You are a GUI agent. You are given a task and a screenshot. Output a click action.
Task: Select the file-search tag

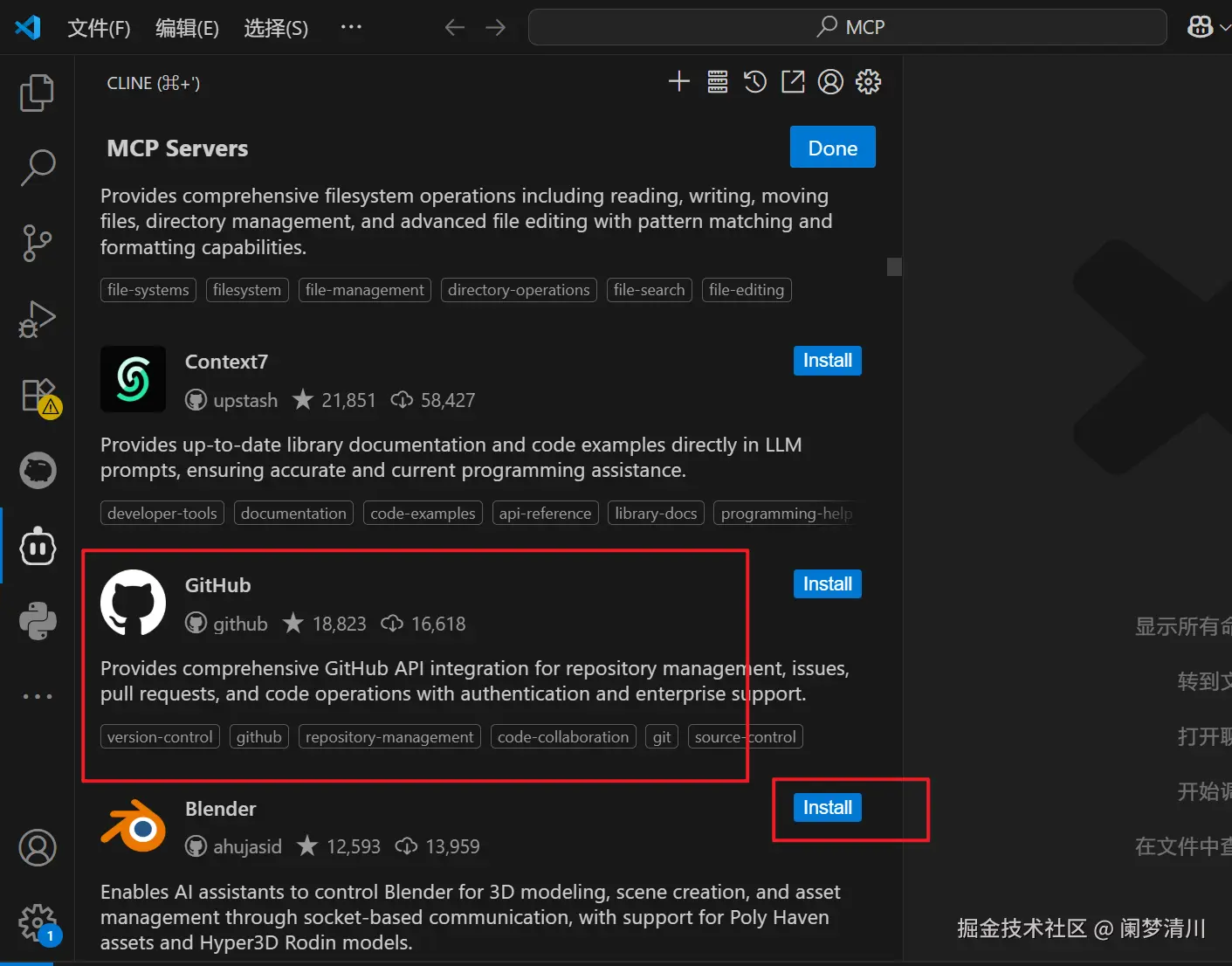650,290
